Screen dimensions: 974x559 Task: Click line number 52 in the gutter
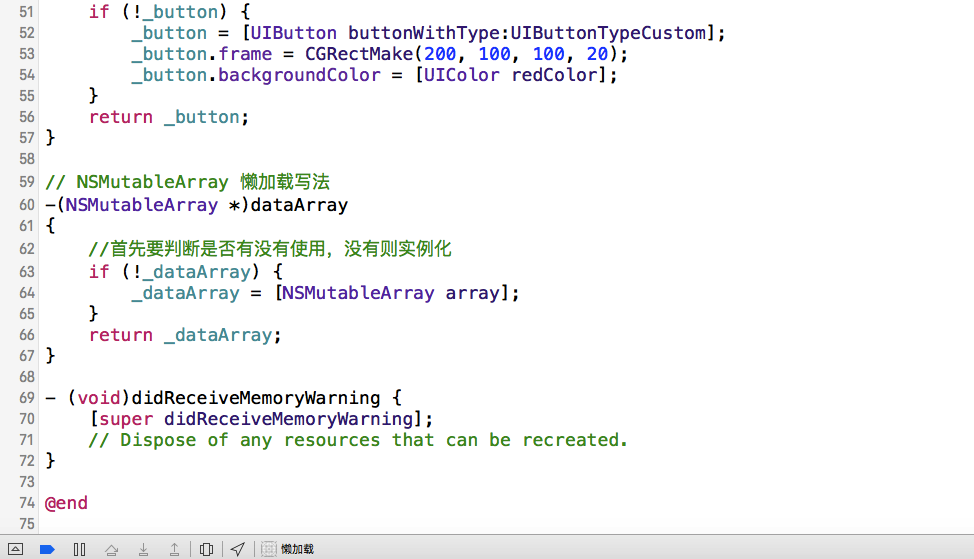coord(27,33)
